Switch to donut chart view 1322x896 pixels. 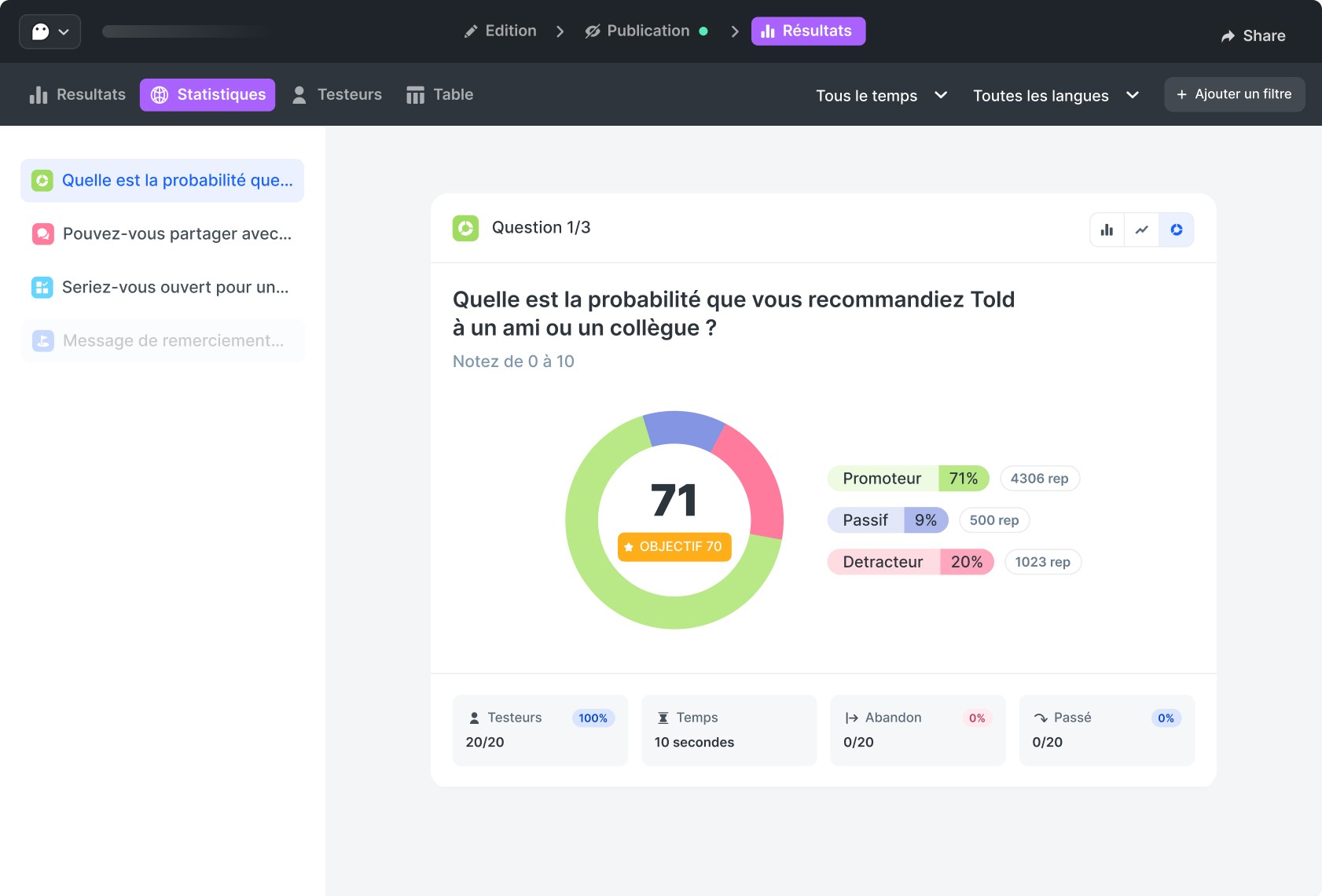tap(1177, 230)
